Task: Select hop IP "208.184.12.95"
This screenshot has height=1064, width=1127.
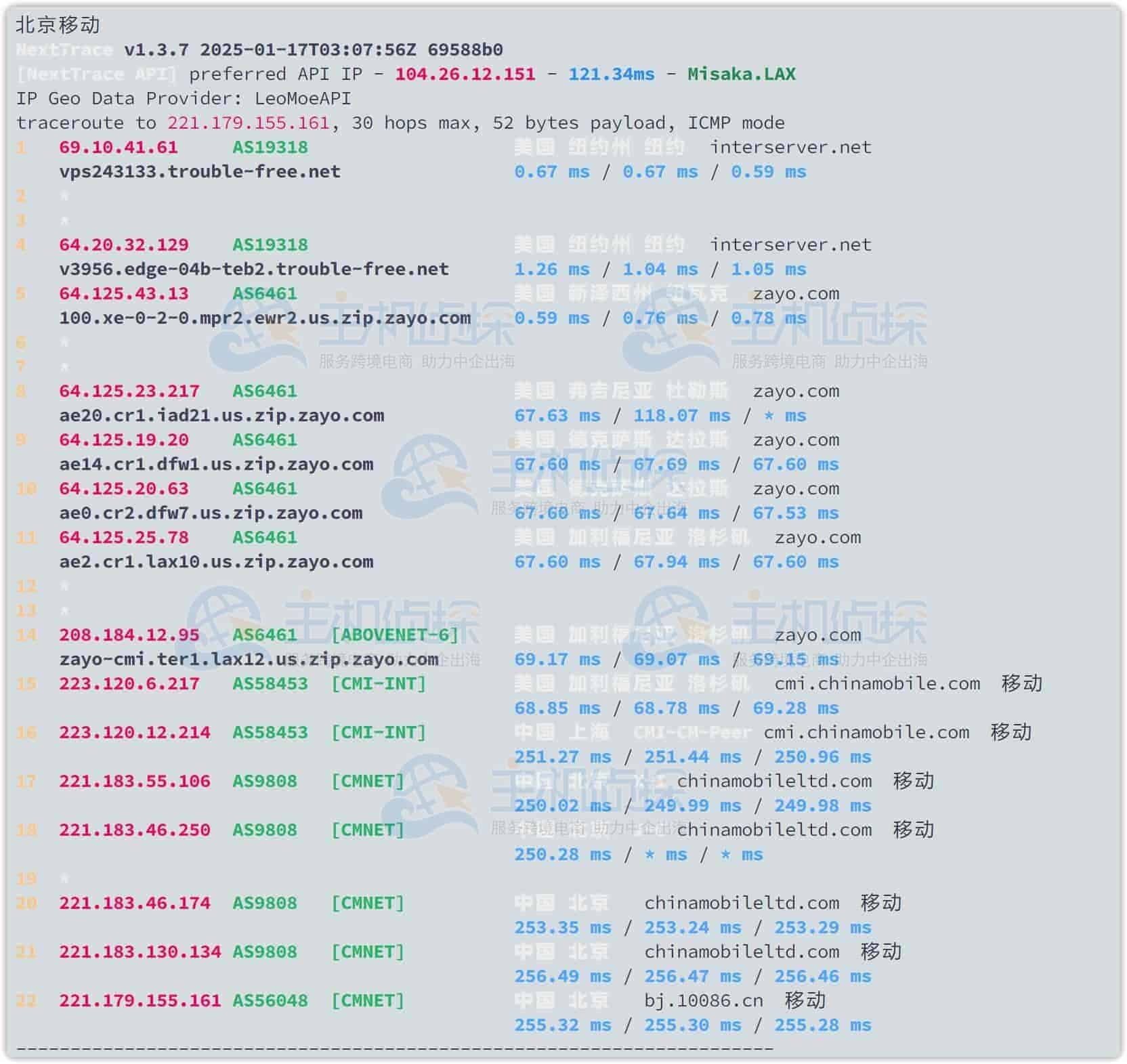Action: [x=129, y=635]
